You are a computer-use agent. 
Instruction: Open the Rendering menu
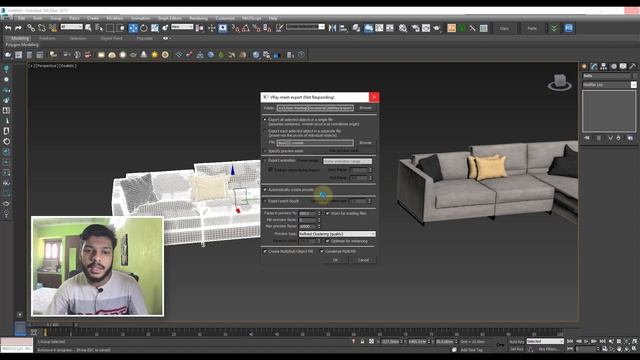click(x=198, y=18)
